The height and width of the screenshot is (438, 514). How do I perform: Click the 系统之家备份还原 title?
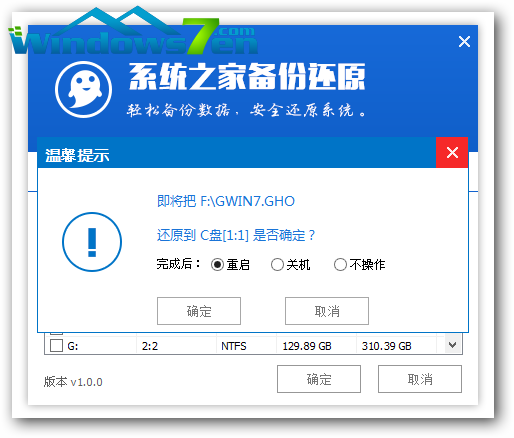tap(247, 77)
